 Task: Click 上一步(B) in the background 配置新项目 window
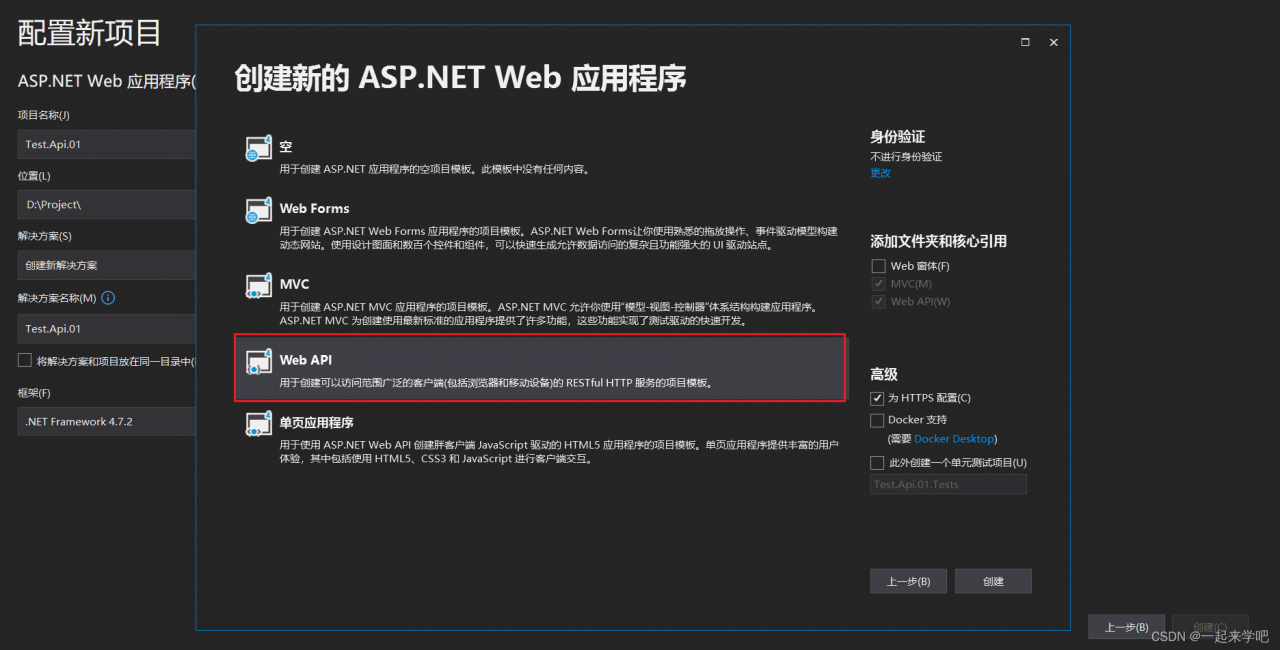[1126, 627]
